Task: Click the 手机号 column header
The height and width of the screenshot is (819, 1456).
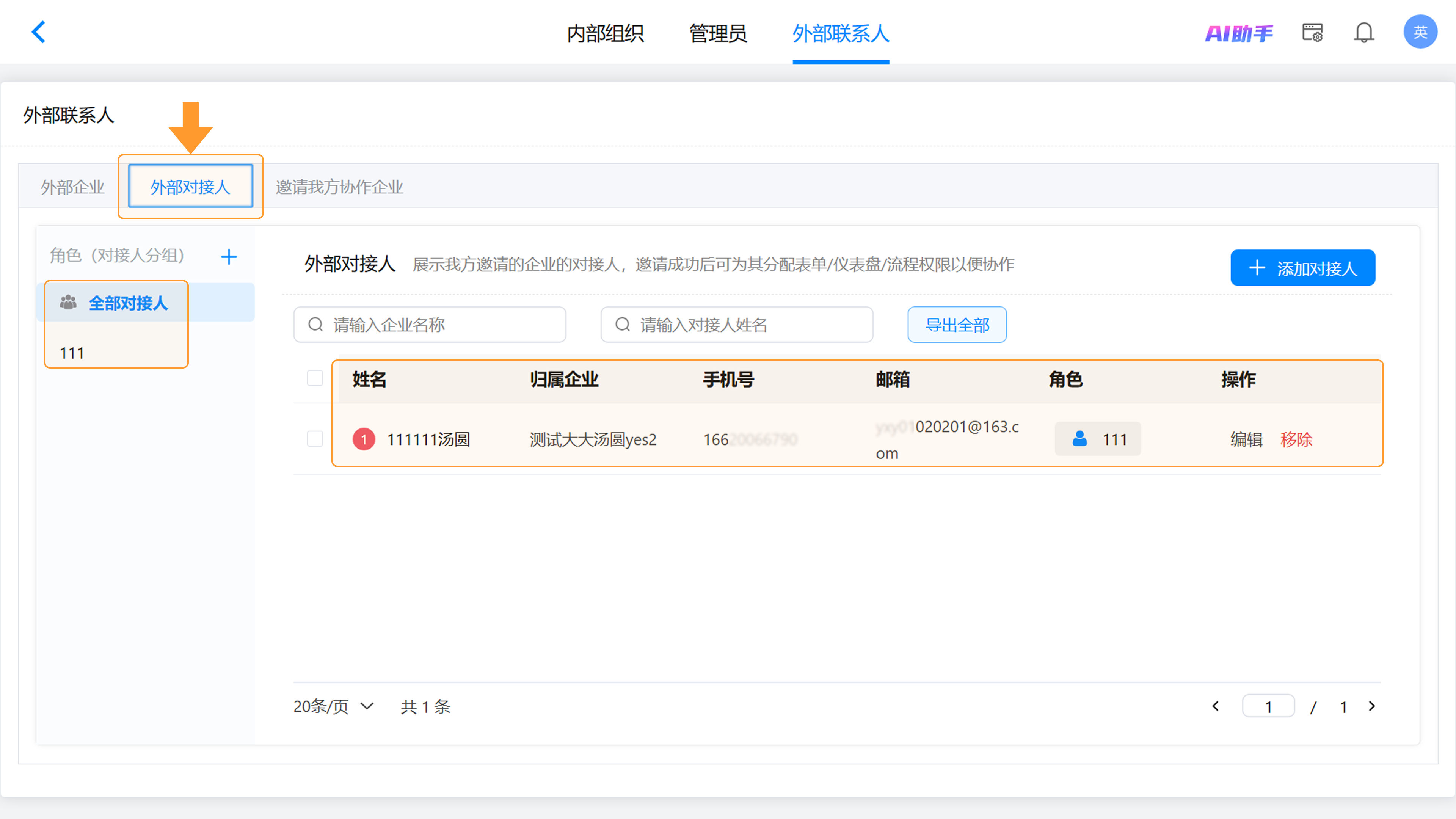Action: click(x=728, y=379)
